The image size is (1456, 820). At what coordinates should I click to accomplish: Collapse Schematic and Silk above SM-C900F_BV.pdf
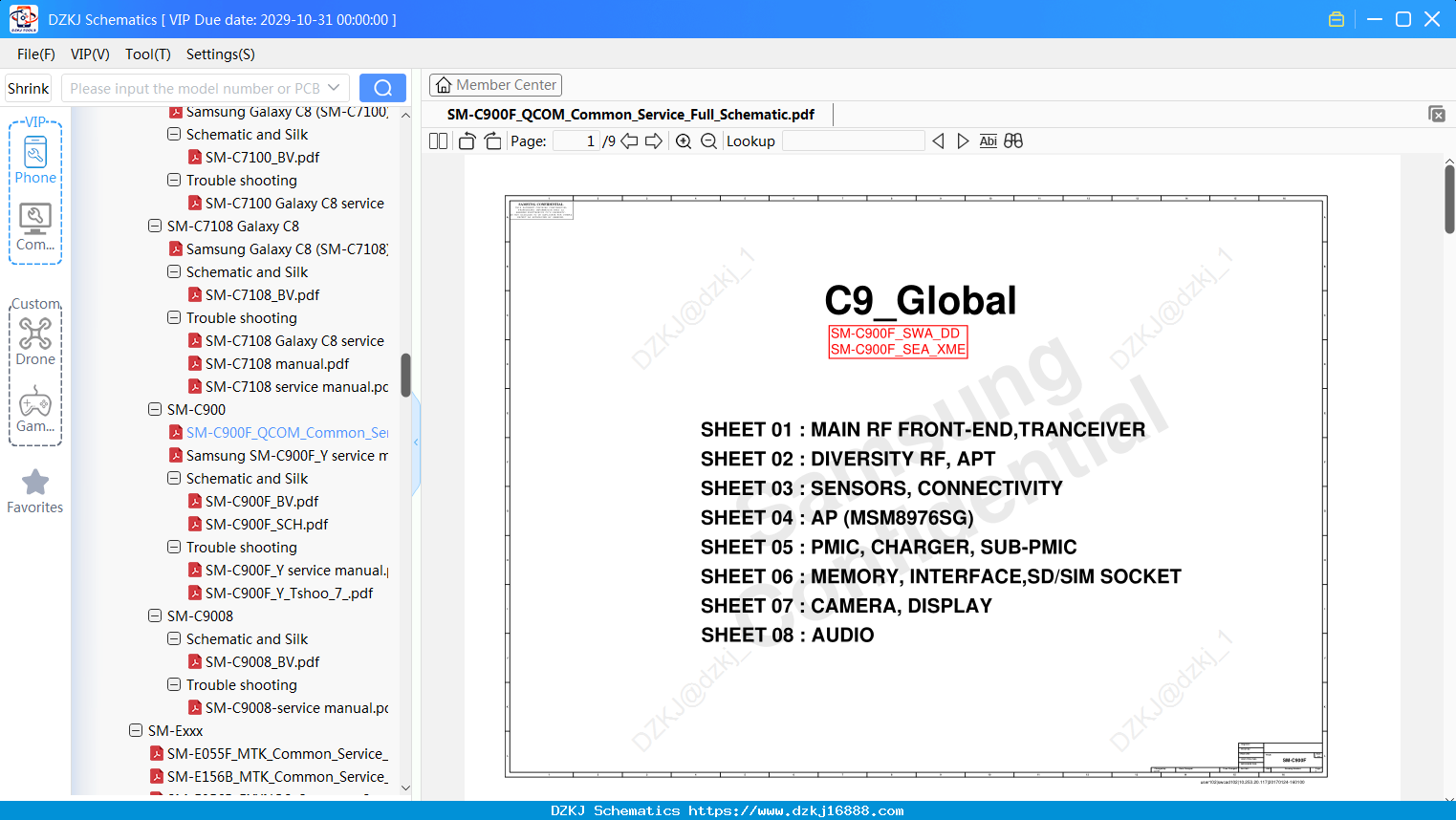(x=174, y=478)
